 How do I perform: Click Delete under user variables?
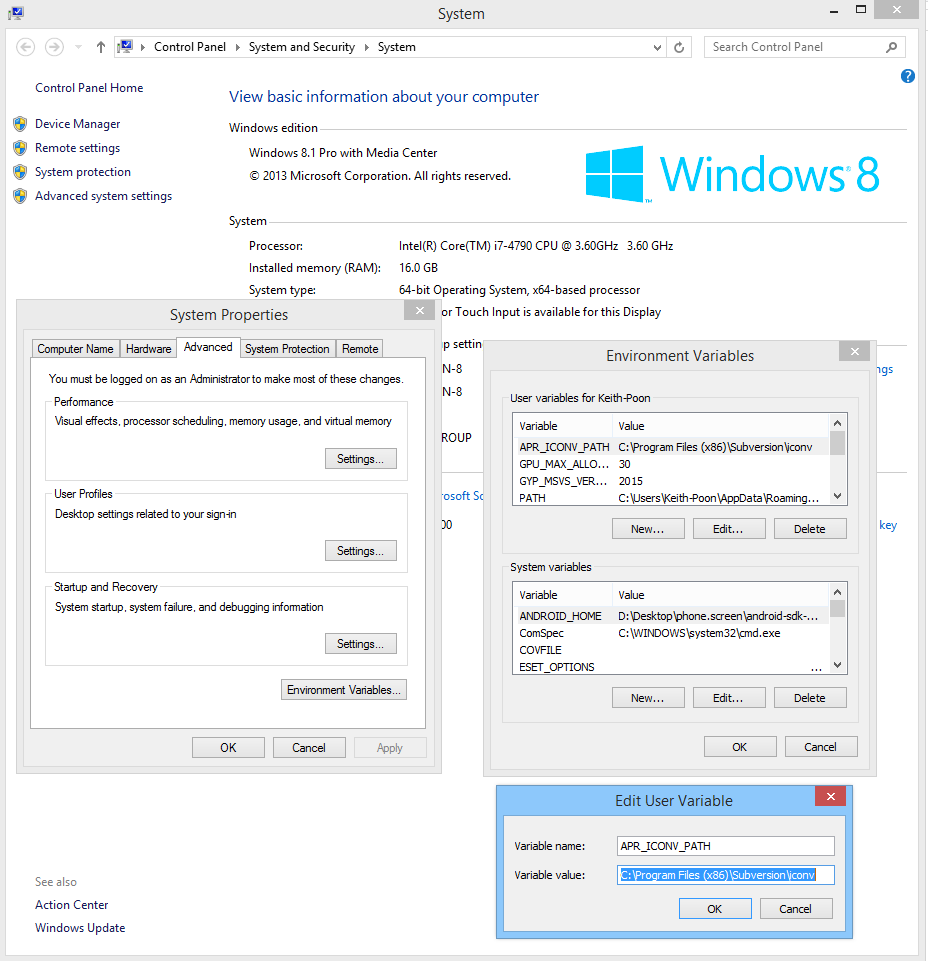tap(810, 529)
